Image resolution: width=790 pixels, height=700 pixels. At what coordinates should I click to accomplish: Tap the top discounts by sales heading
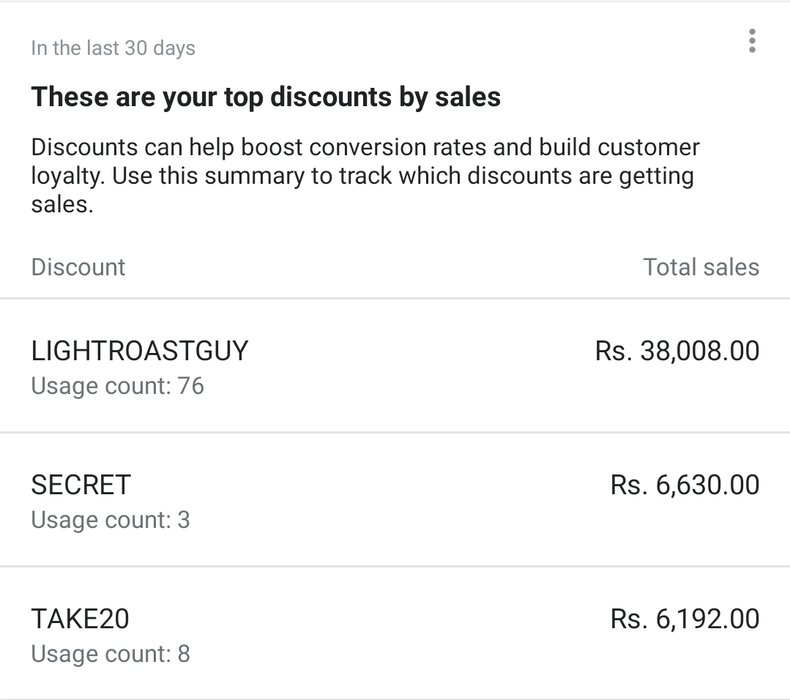pos(266,97)
